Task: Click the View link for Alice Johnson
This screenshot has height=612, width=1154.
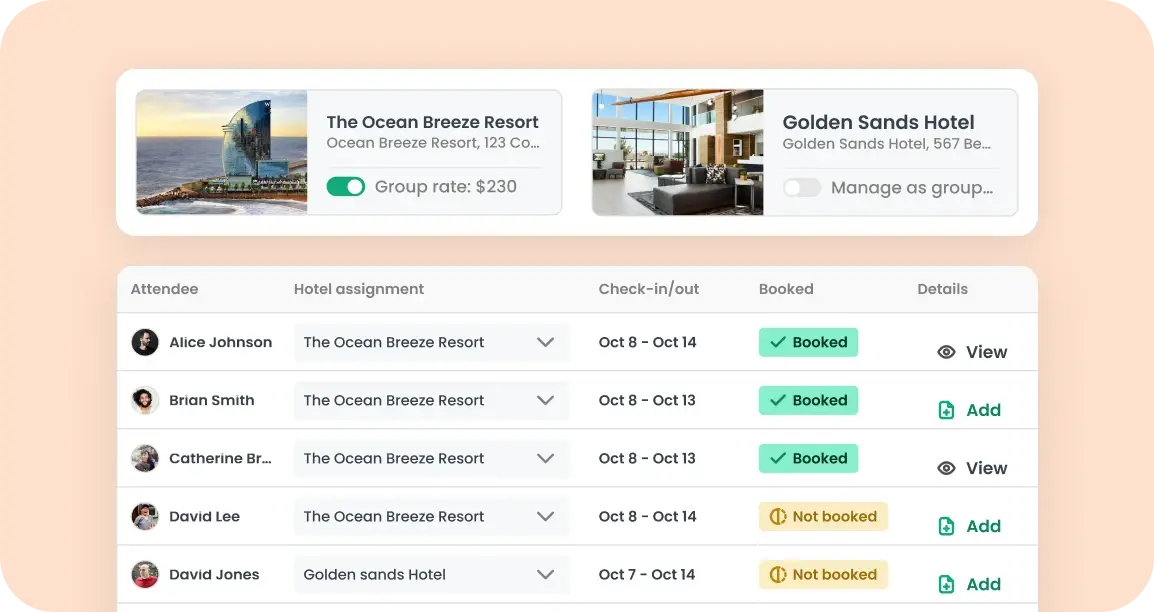Action: pyautogui.click(x=986, y=352)
